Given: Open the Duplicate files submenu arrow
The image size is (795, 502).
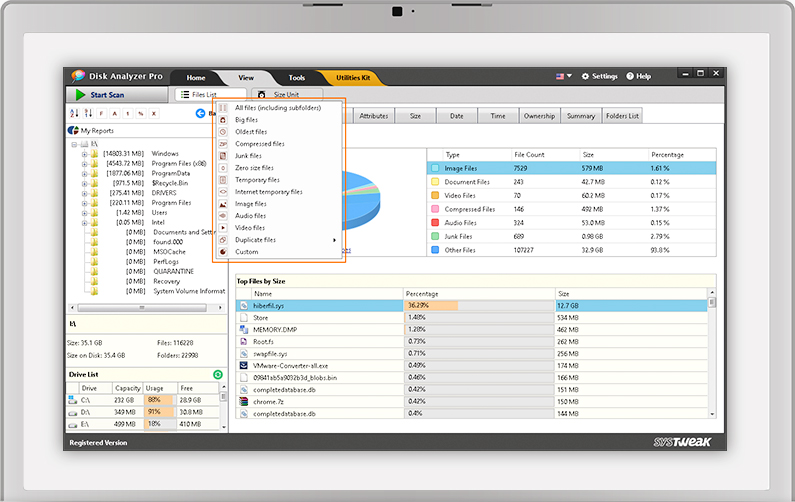Looking at the screenshot, I should coord(334,240).
